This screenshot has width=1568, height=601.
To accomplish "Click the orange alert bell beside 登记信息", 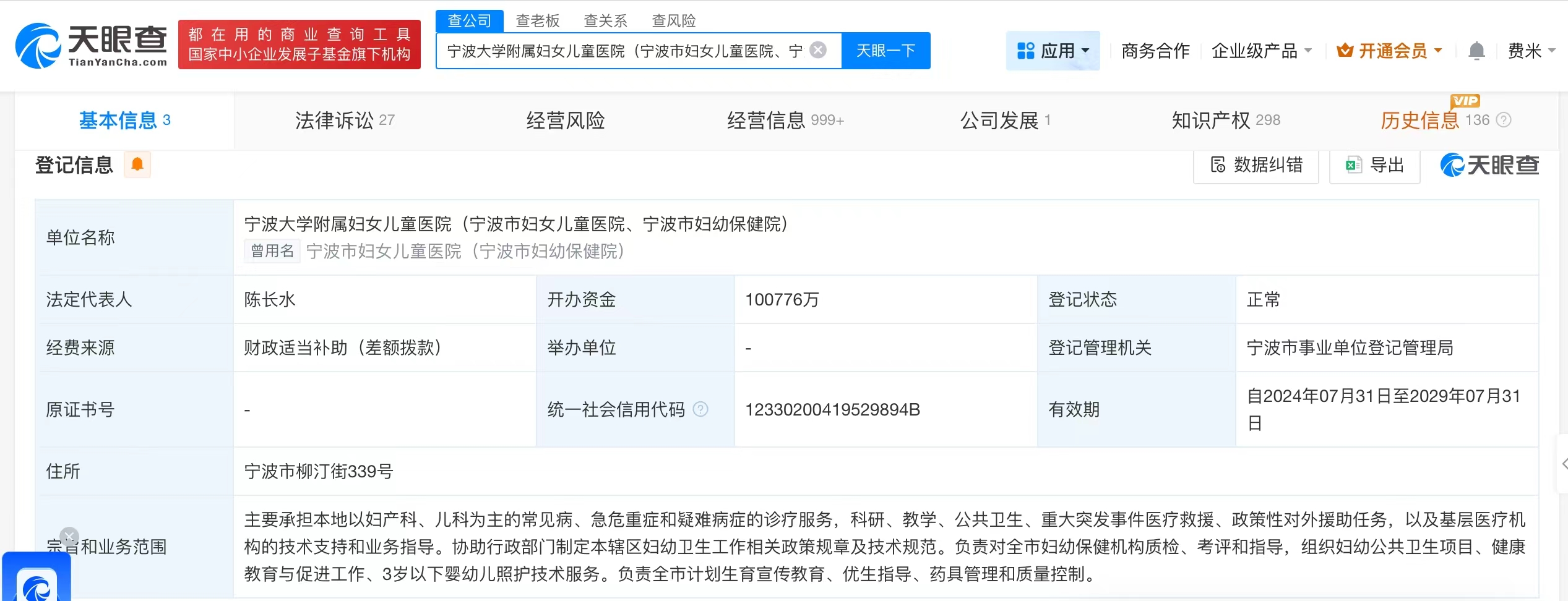I will (137, 164).
